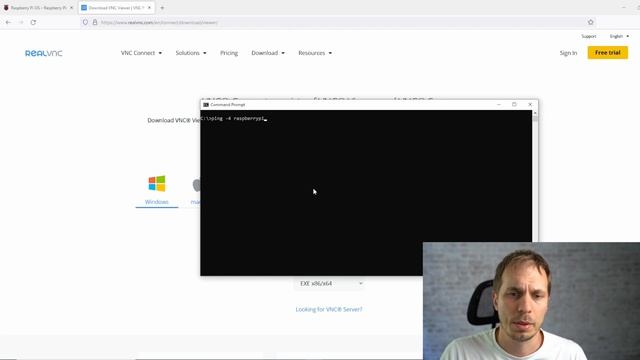Click the browser address bar
Viewport: 640px width, 360px height.
(339, 22)
